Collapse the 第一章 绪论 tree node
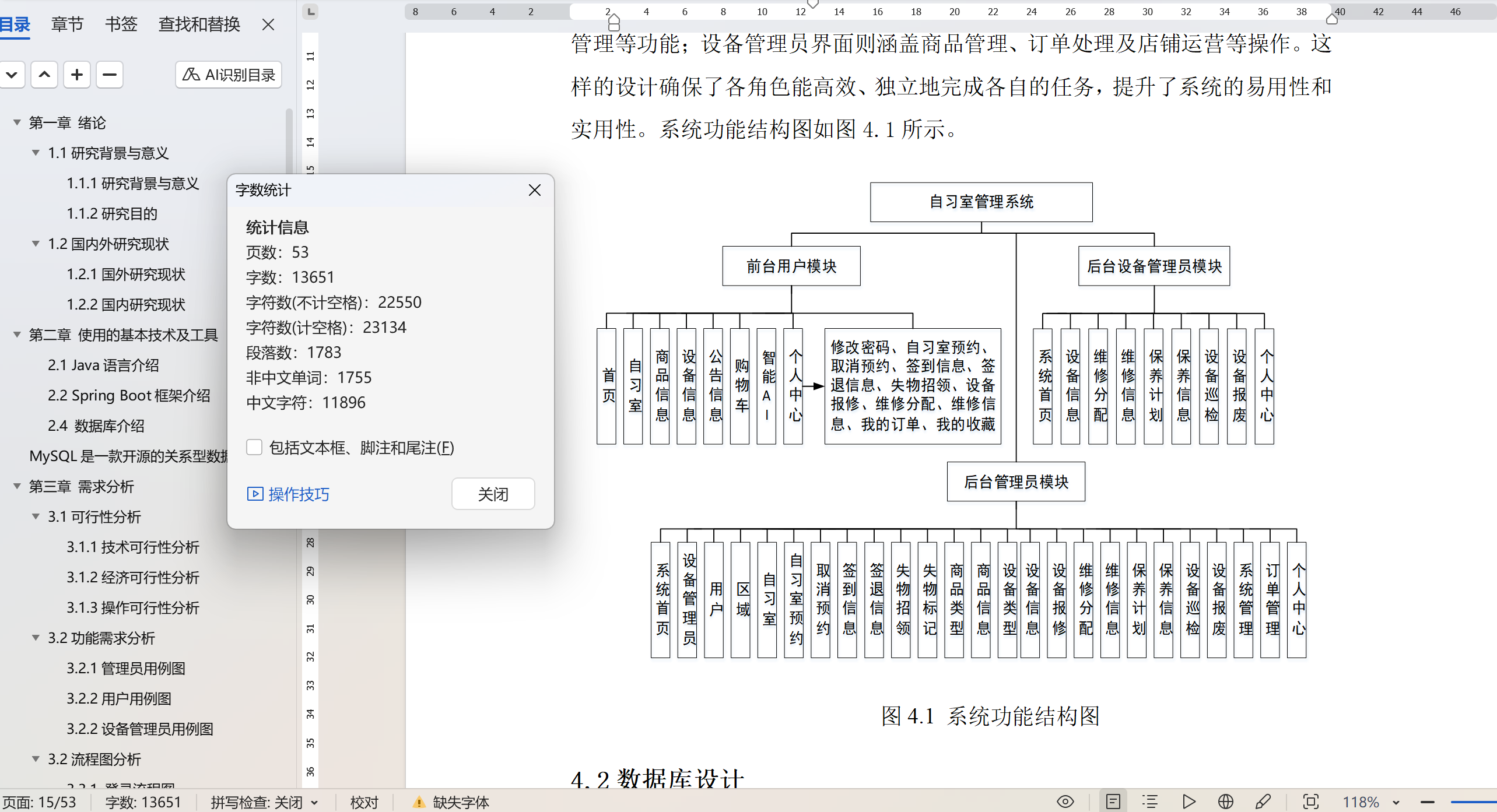This screenshot has height=812, width=1497. pos(17,122)
